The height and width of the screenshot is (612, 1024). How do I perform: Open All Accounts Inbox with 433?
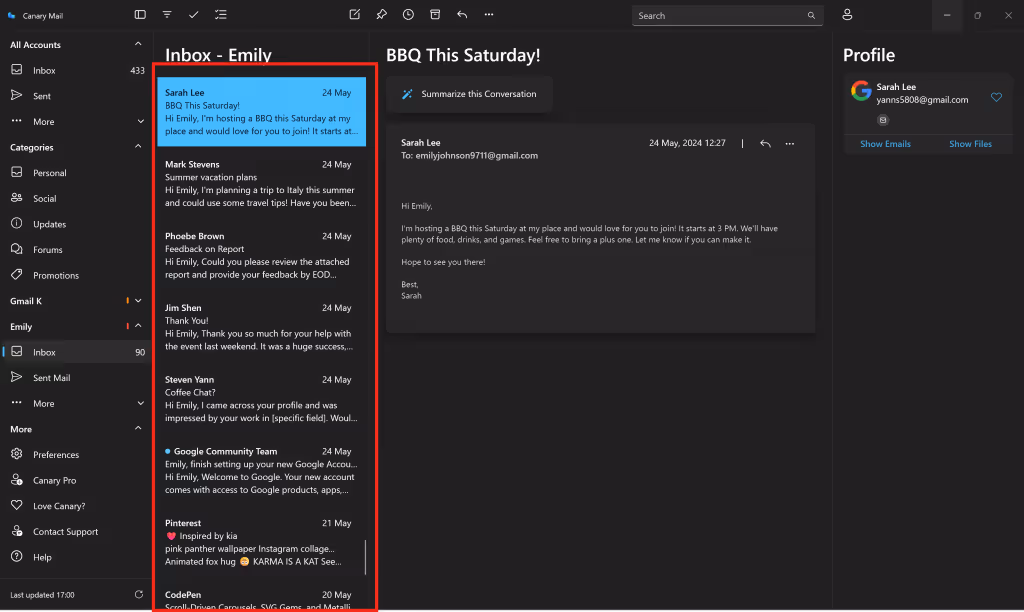pyautogui.click(x=75, y=70)
